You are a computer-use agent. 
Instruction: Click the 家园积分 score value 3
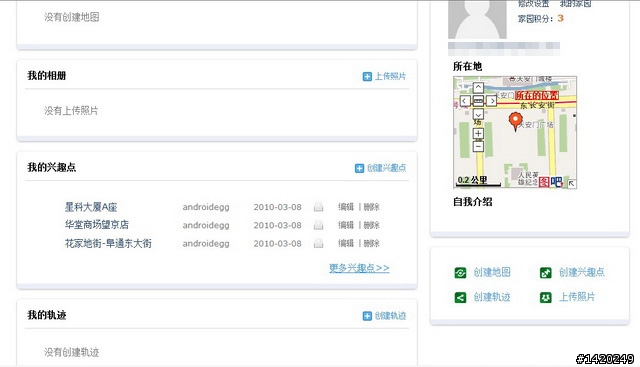tap(560, 18)
